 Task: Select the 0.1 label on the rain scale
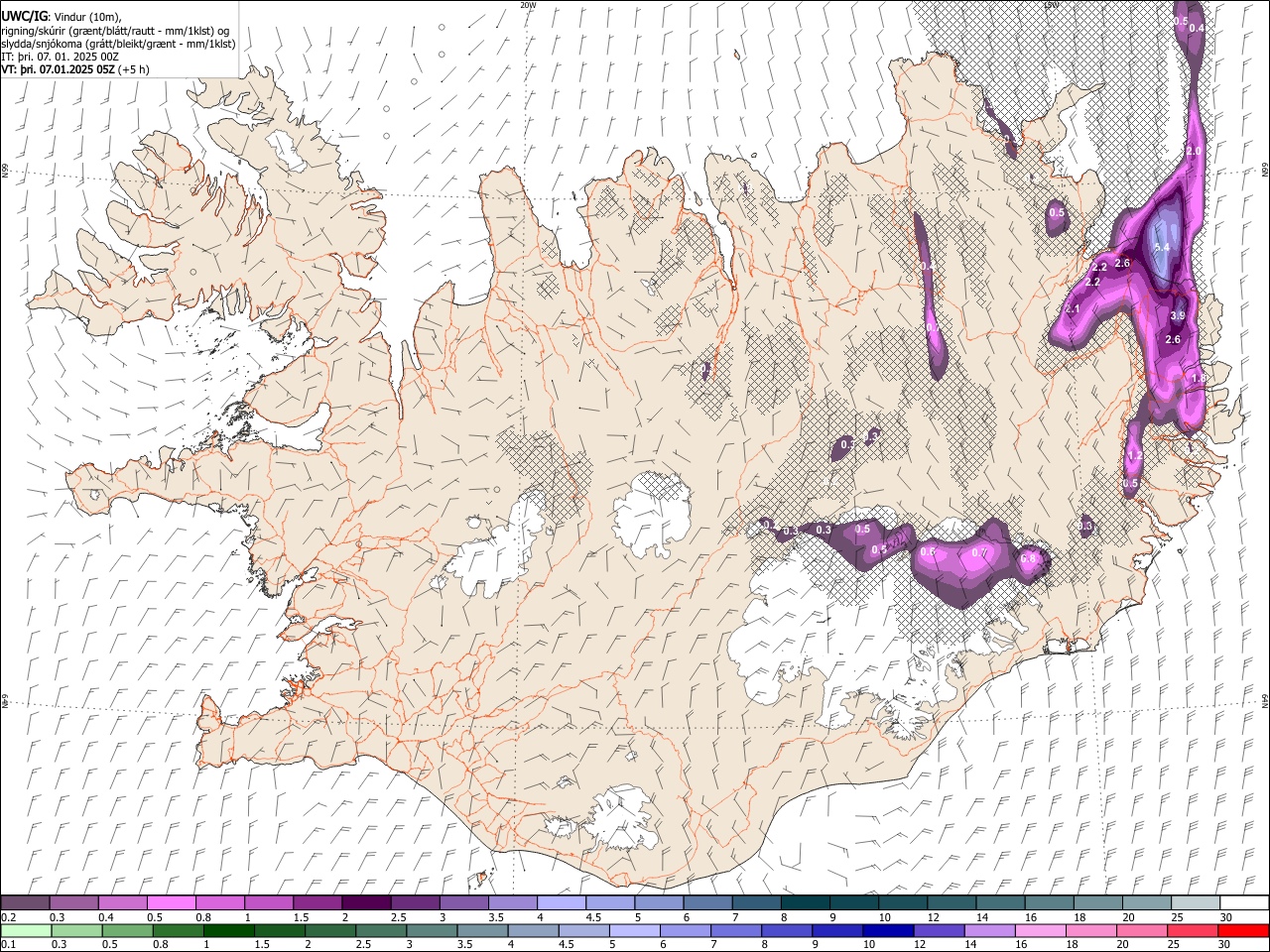(x=8, y=945)
